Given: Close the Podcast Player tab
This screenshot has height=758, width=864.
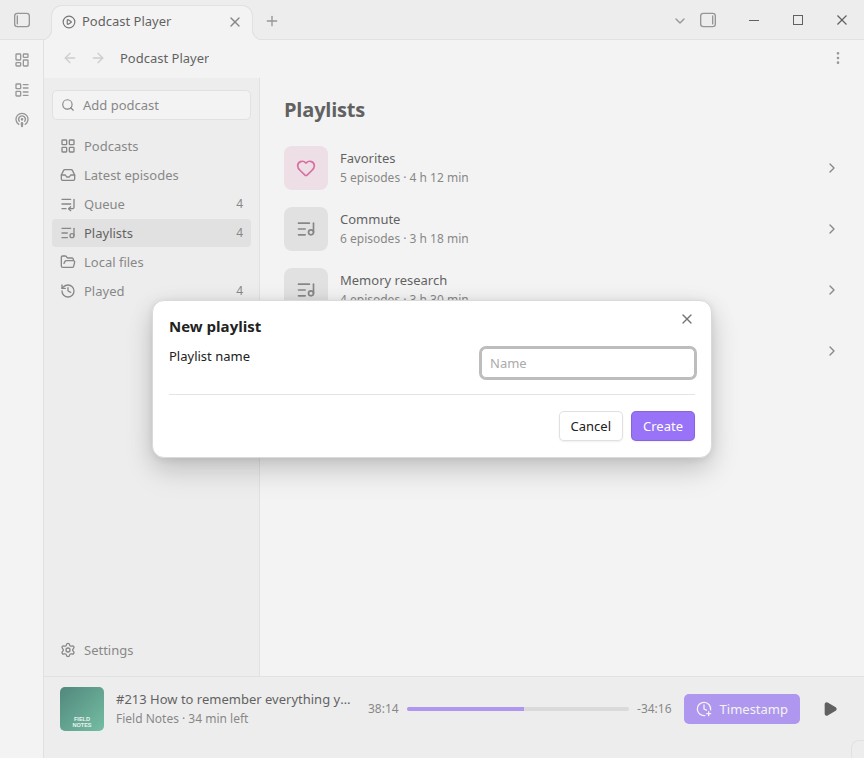Looking at the screenshot, I should (x=235, y=21).
